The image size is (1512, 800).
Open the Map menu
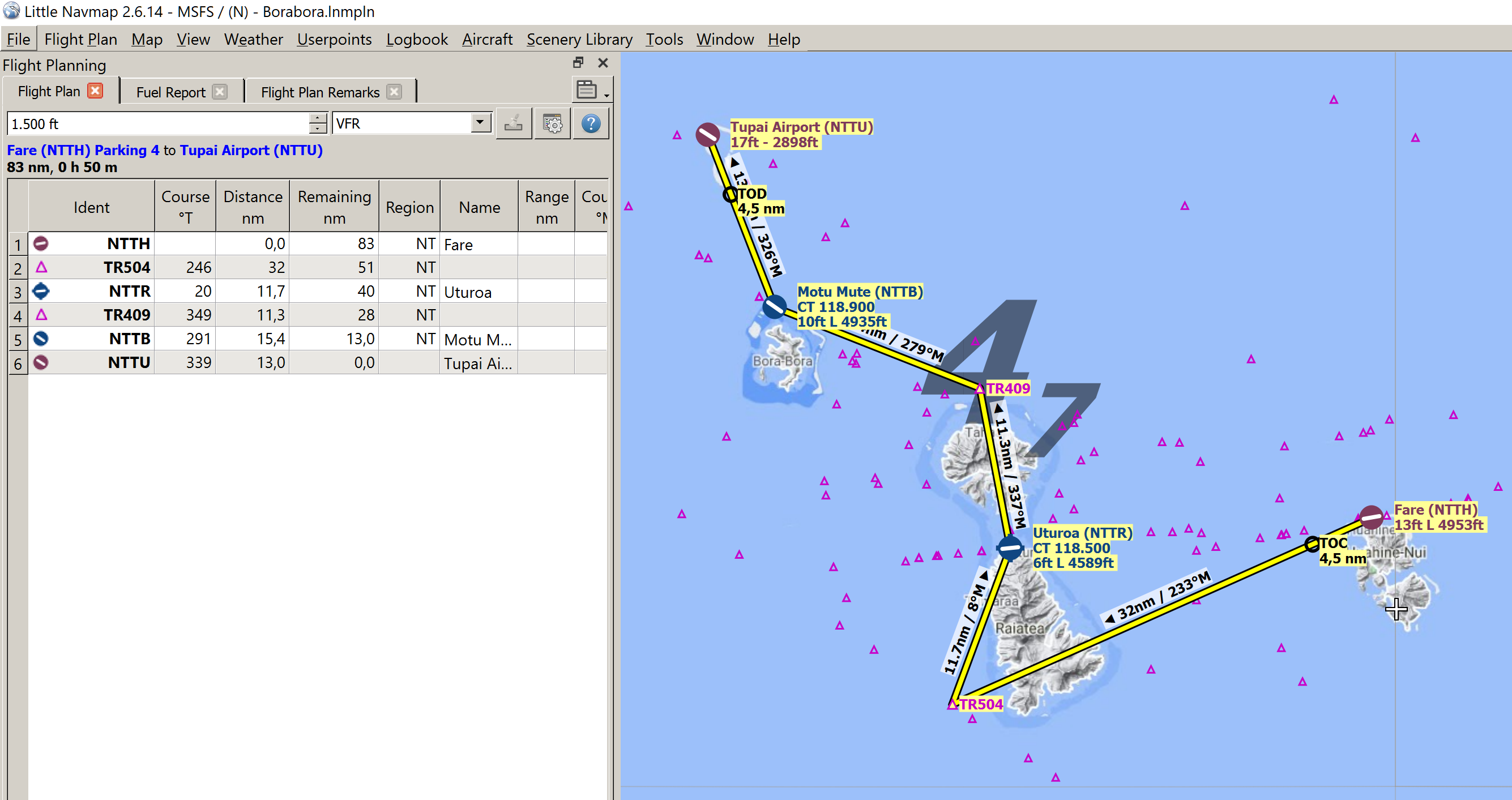click(x=147, y=39)
